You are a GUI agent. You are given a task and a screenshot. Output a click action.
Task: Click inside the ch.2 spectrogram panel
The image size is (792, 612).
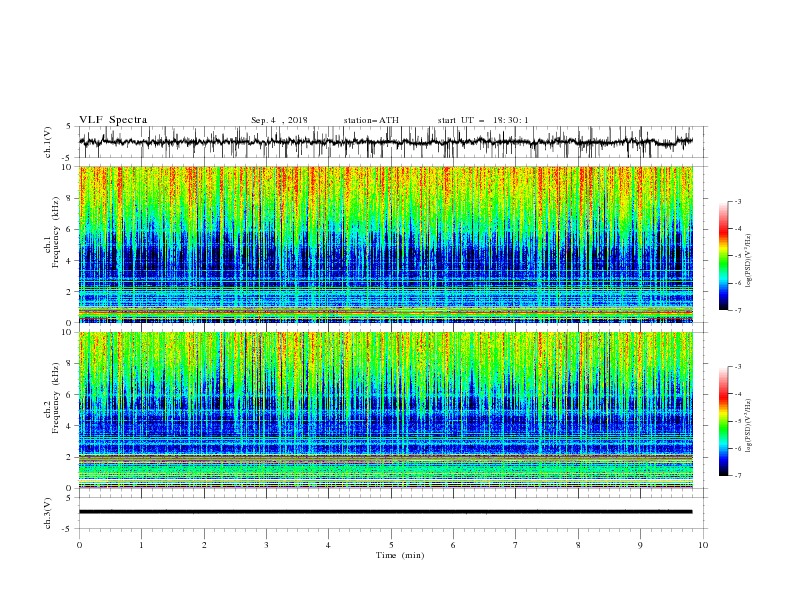tap(386, 410)
